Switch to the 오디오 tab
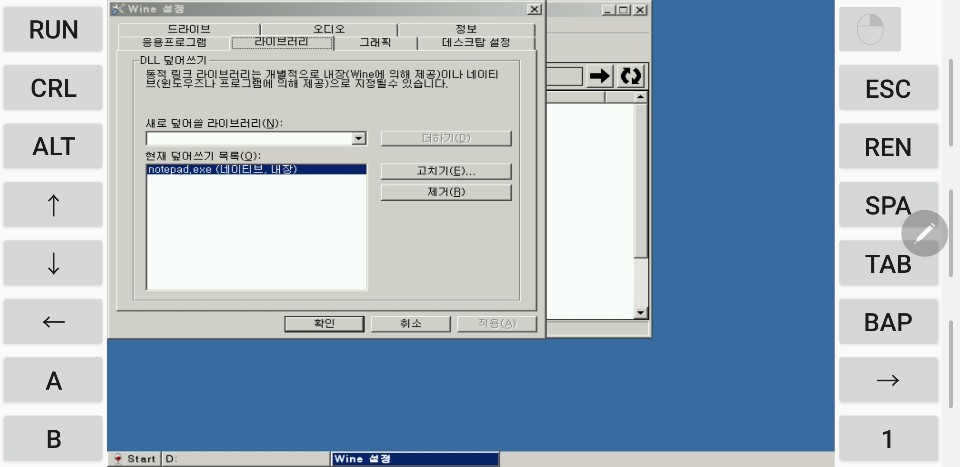Screen dimensions: 960x467 tap(329, 29)
